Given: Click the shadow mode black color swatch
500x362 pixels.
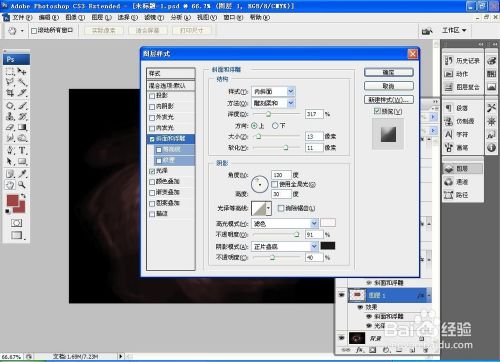Looking at the screenshot, I should (x=328, y=246).
